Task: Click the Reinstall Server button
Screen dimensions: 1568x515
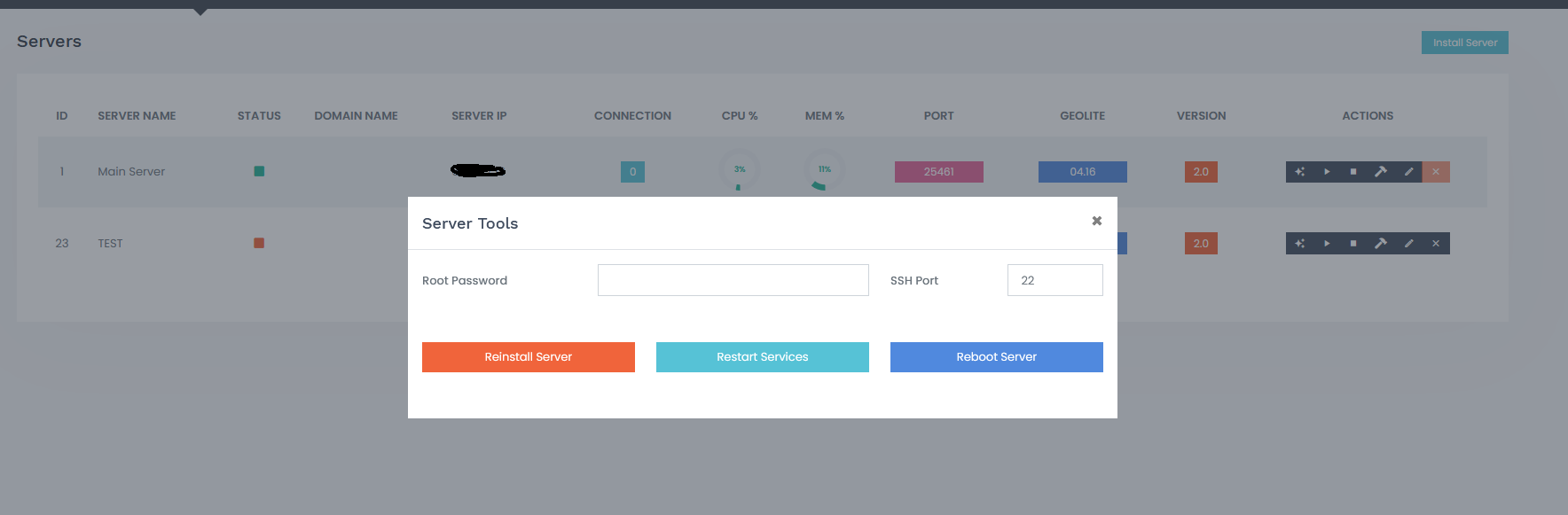Action: tap(529, 357)
